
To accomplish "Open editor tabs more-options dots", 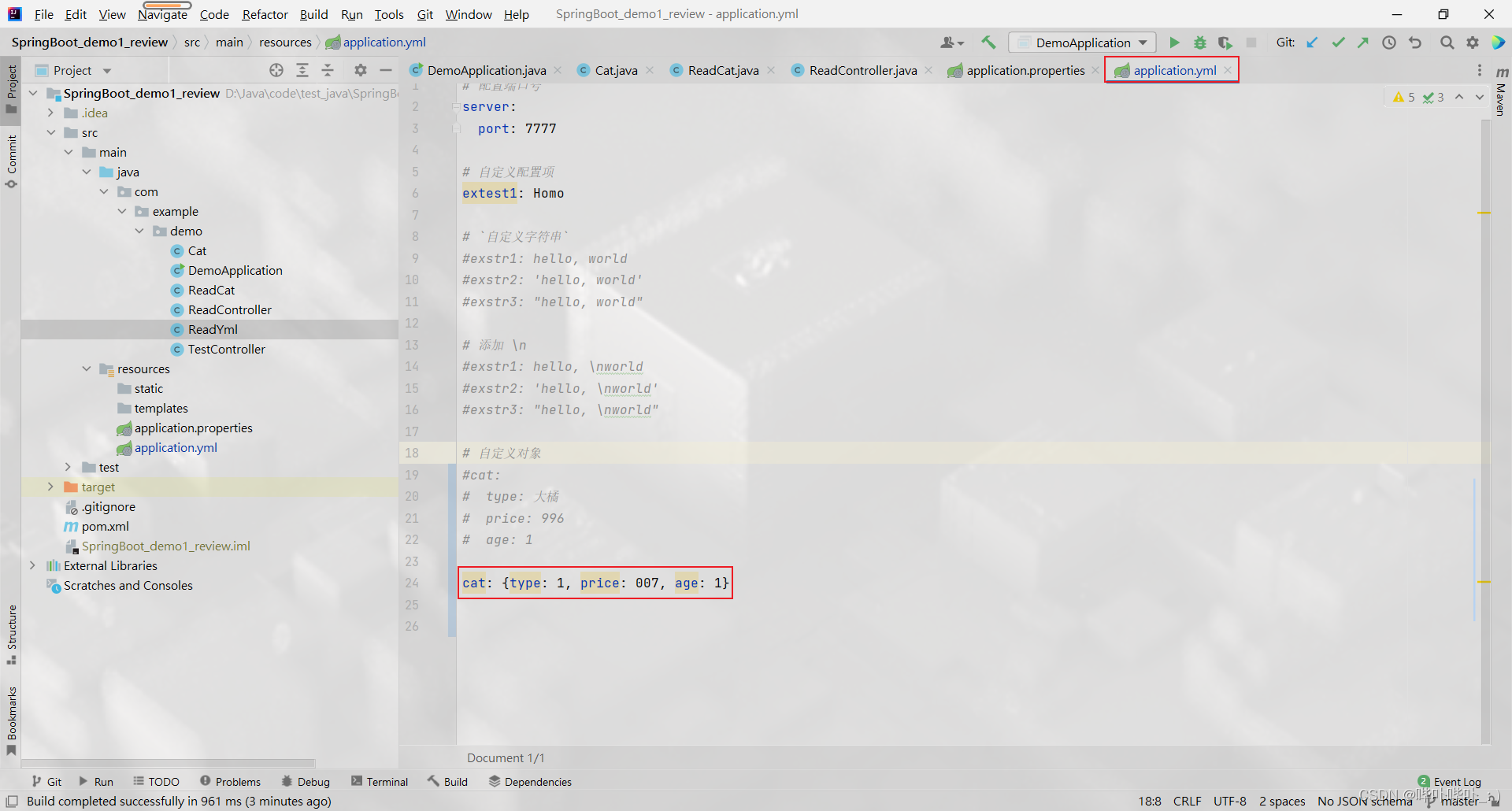I will pos(1480,70).
